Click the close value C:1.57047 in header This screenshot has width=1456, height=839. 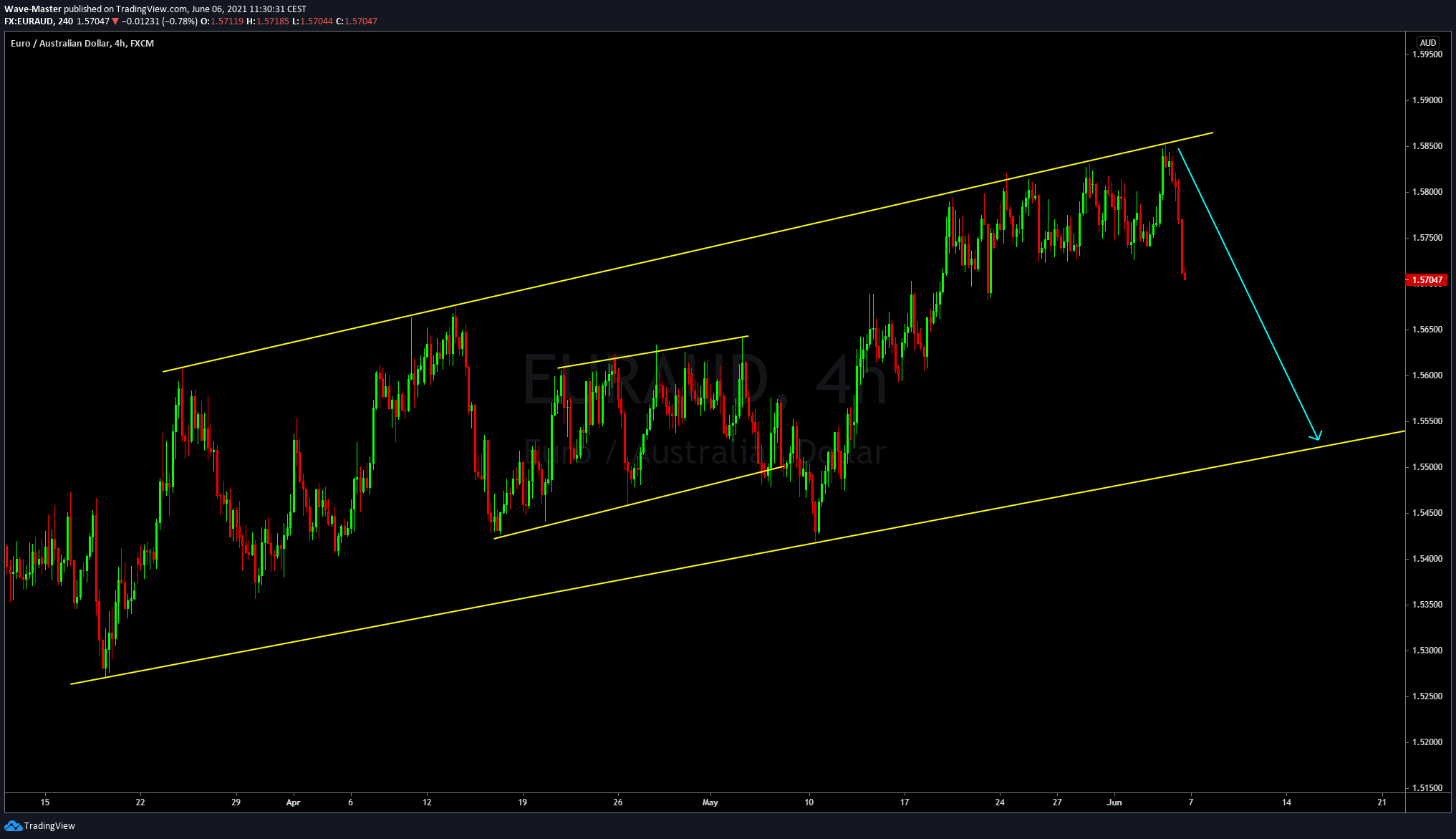pos(356,21)
